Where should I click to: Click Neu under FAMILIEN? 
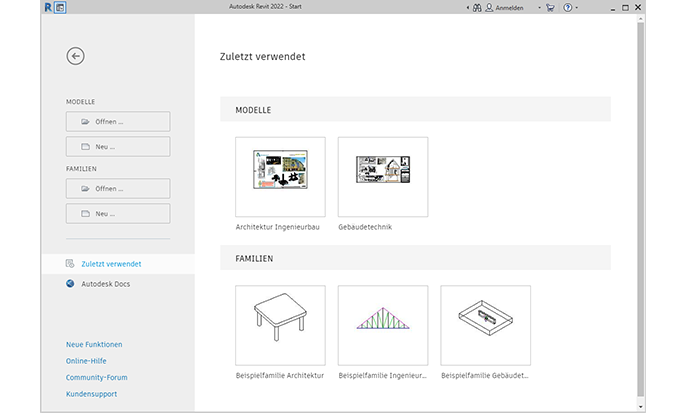pos(118,214)
